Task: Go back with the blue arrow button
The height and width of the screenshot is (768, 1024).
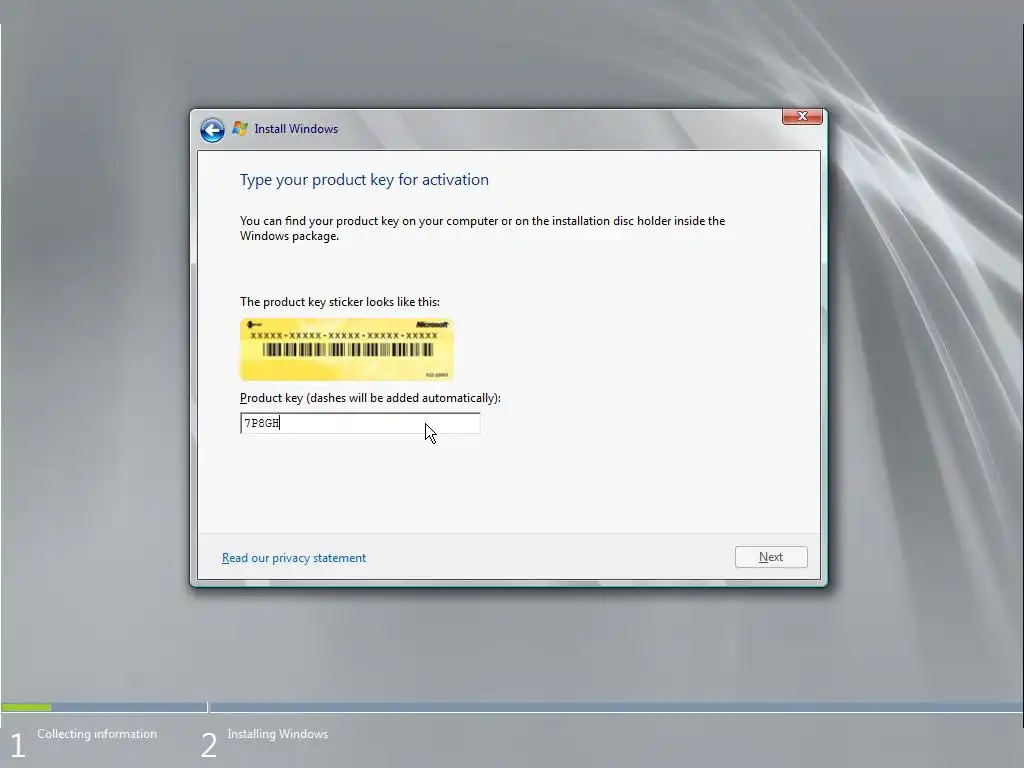Action: click(212, 130)
